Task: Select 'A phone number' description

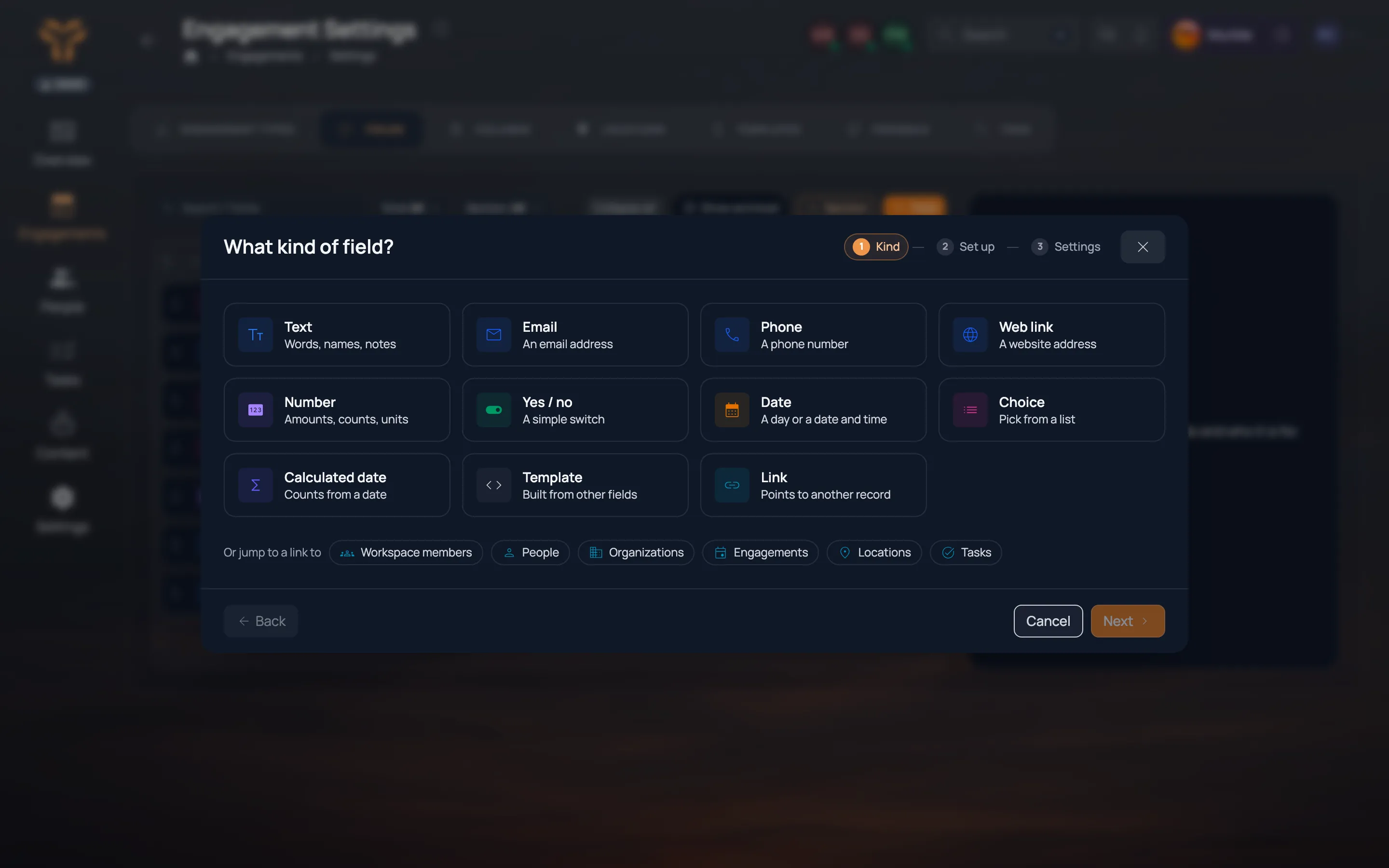Action: (804, 344)
